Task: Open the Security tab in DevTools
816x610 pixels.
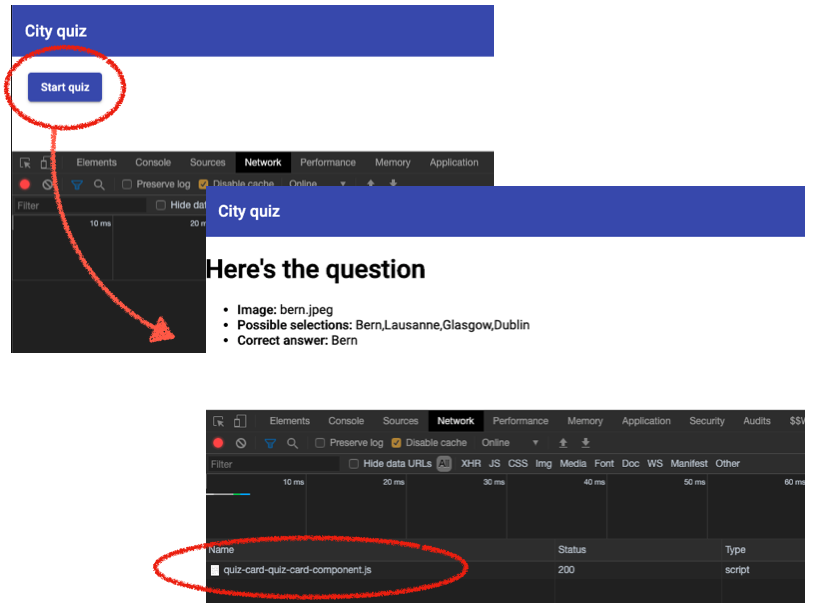Action: tap(707, 421)
